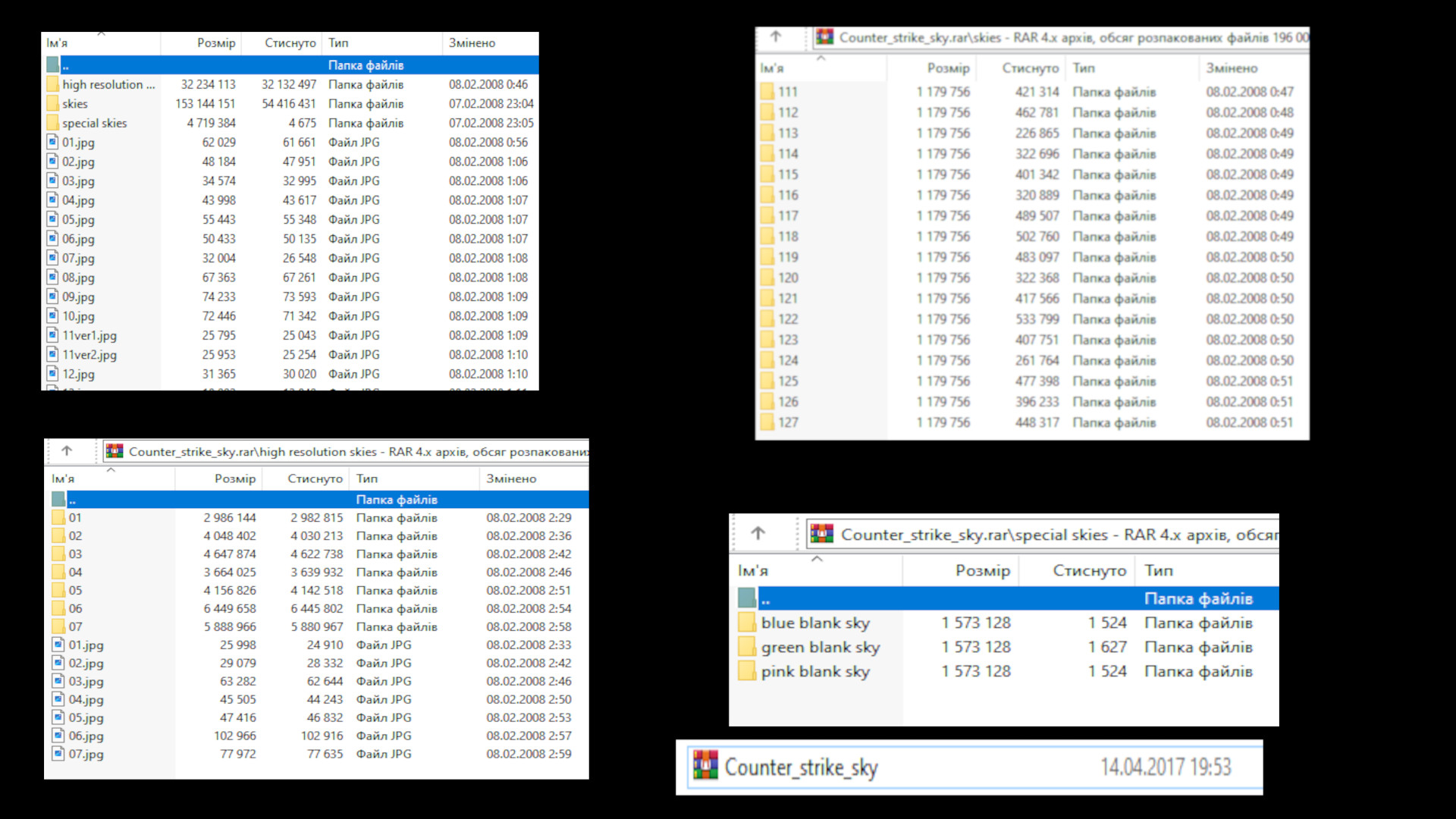The image size is (1456, 819).
Task: Click the up arrow in special skies window
Action: point(758,534)
